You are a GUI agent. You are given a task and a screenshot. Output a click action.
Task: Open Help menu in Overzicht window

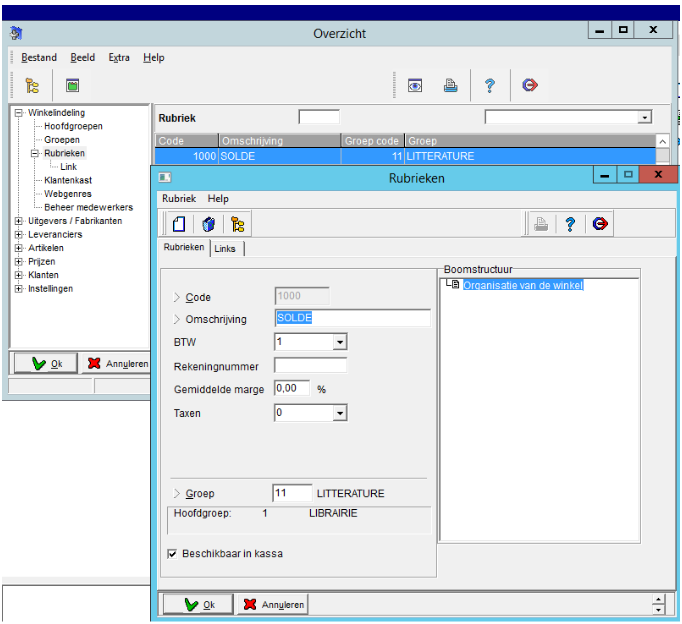tap(154, 57)
